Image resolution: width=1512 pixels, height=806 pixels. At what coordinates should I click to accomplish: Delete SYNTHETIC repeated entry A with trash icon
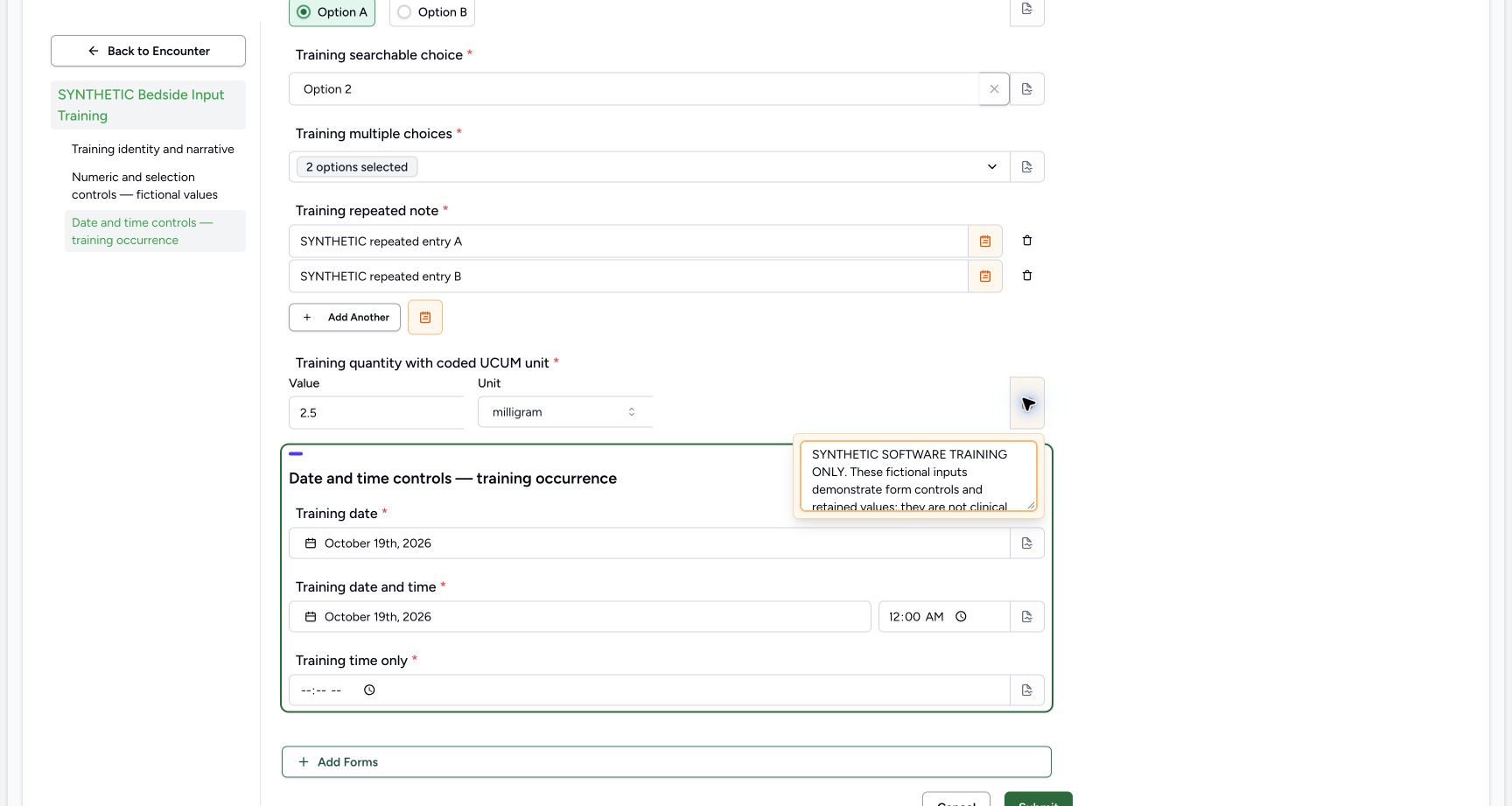pos(1027,241)
